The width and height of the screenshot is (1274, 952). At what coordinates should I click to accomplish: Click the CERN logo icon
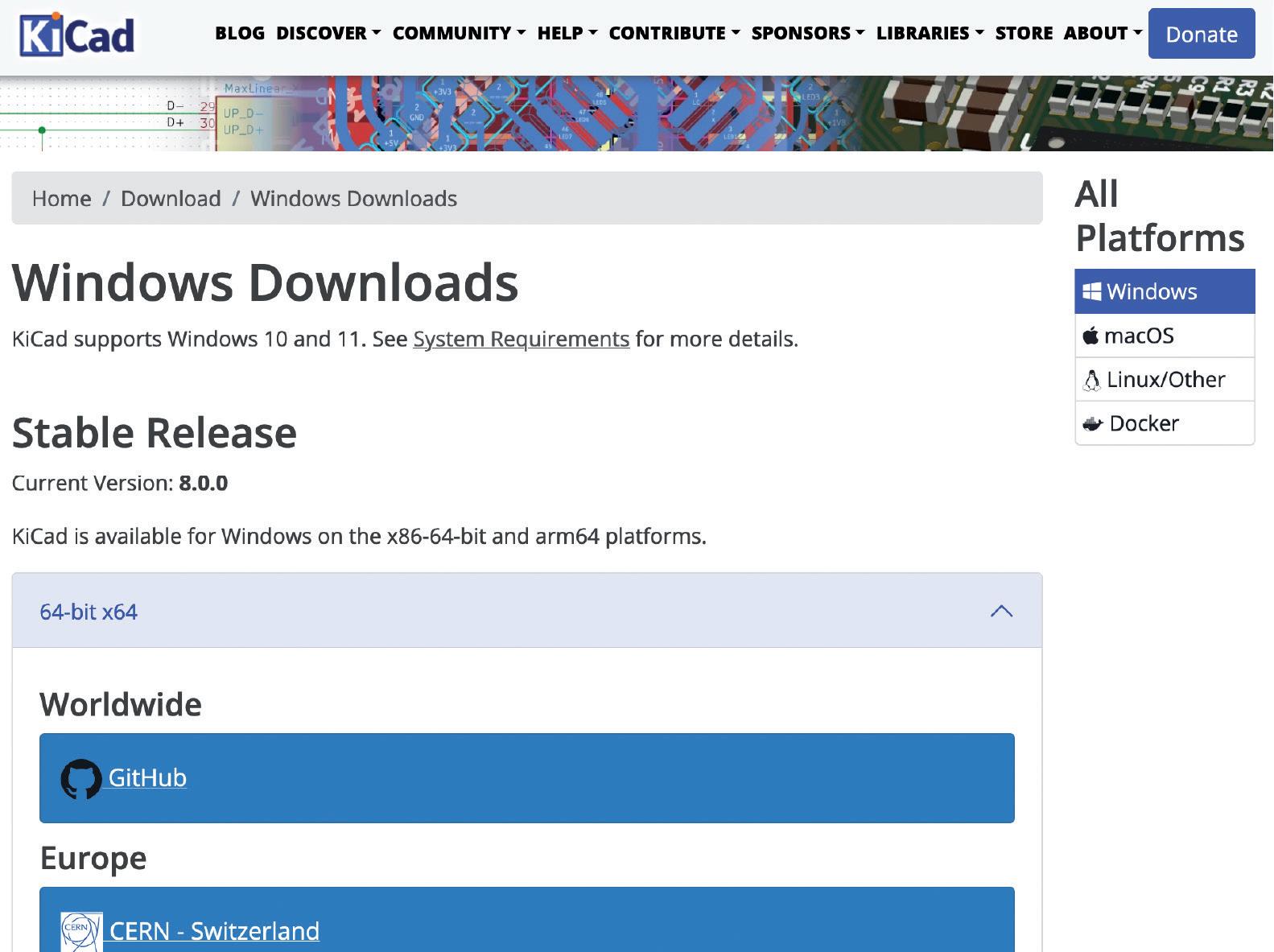click(x=81, y=932)
